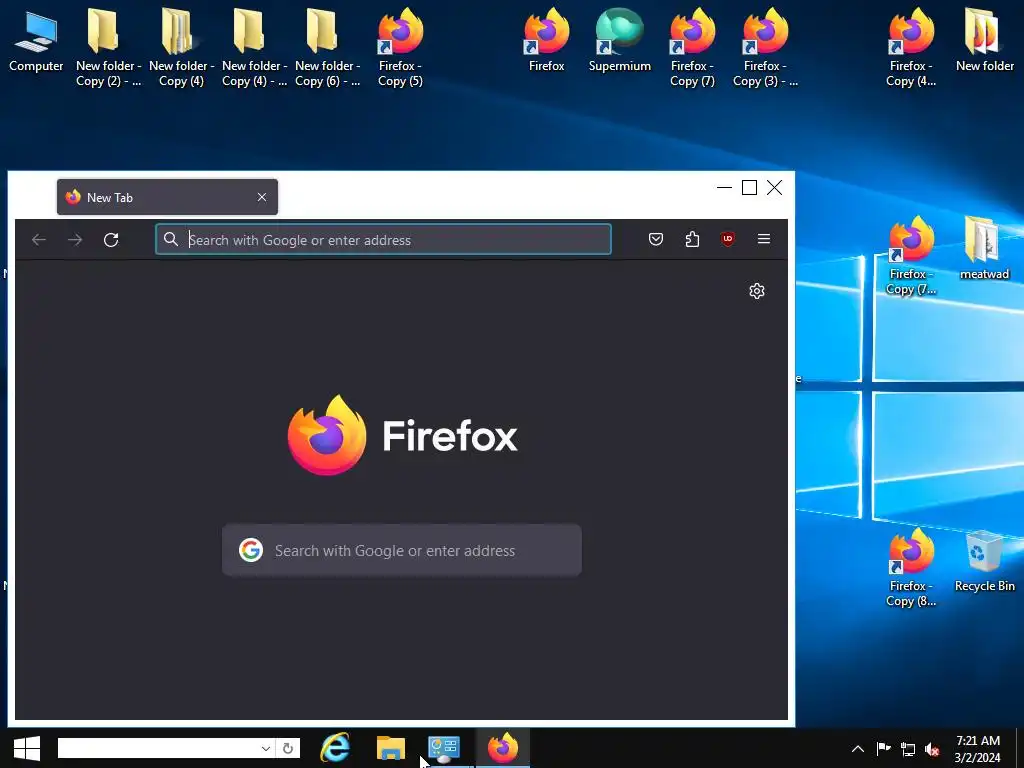Select the New folder - Copy (4) folder without trailing dots

(181, 48)
